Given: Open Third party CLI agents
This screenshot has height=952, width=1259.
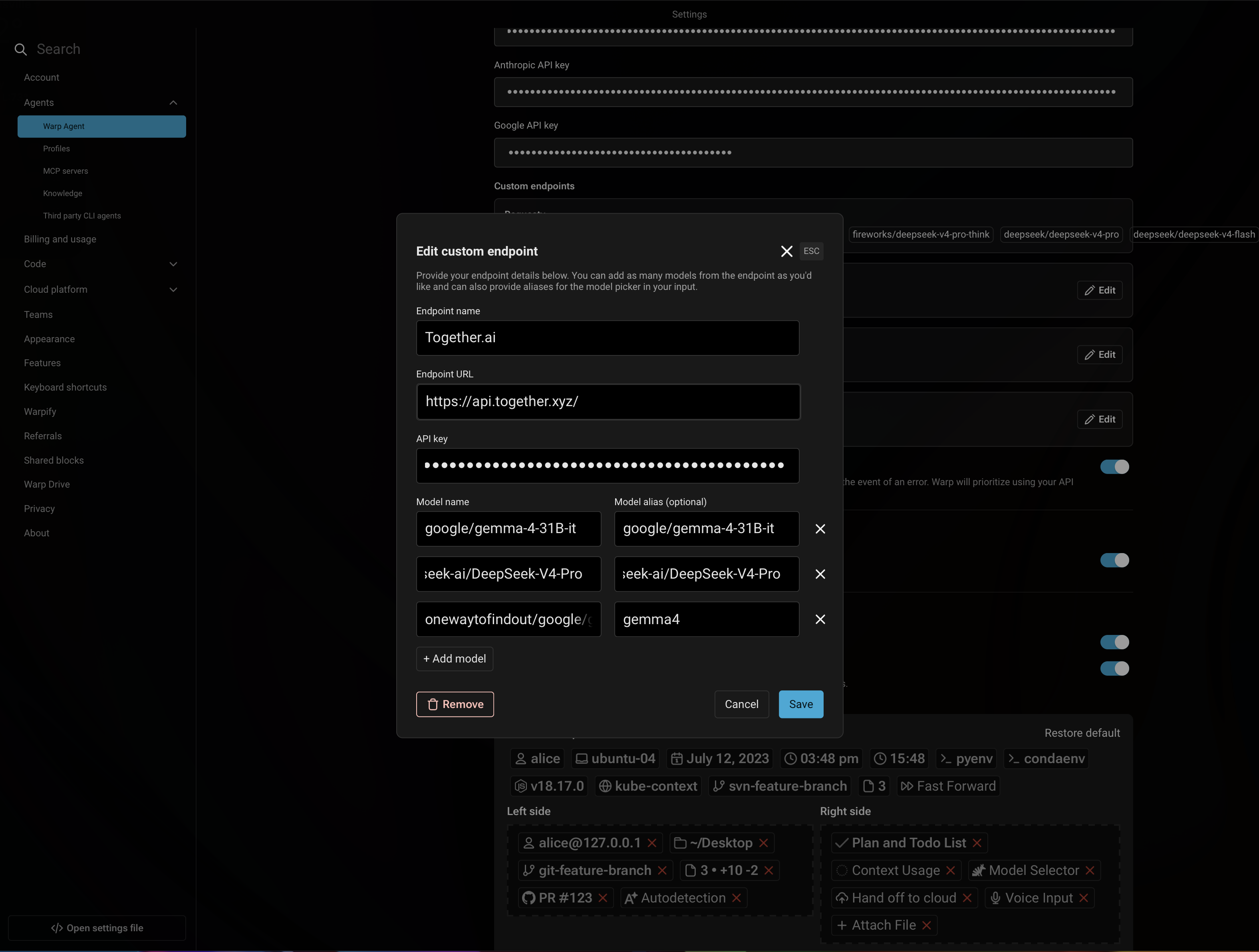Looking at the screenshot, I should 82,216.
